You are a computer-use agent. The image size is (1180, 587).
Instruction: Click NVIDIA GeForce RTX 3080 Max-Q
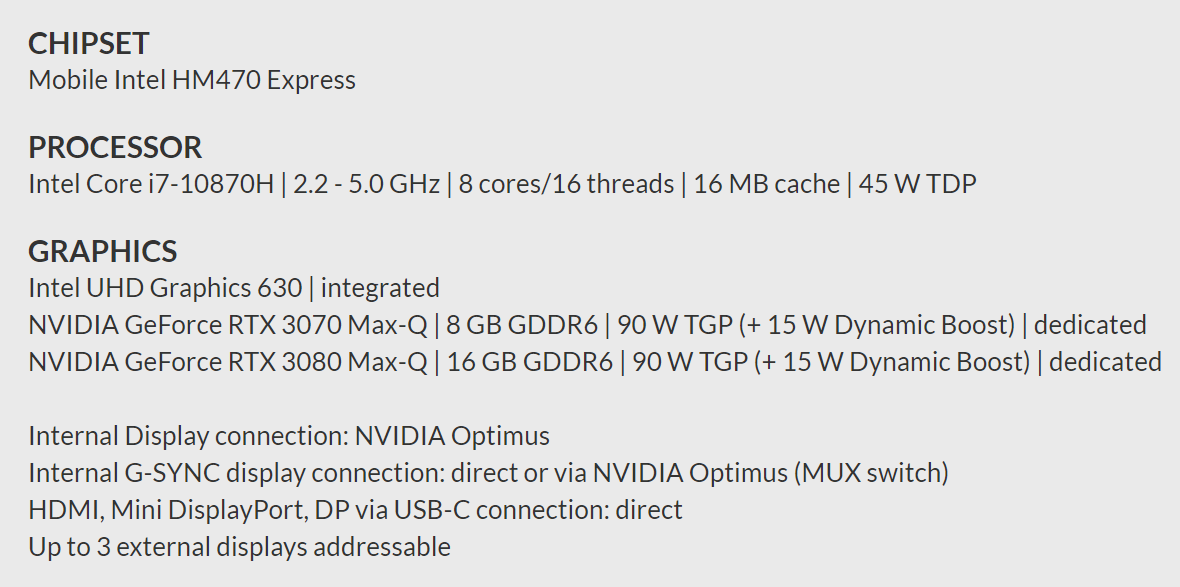click(x=228, y=361)
